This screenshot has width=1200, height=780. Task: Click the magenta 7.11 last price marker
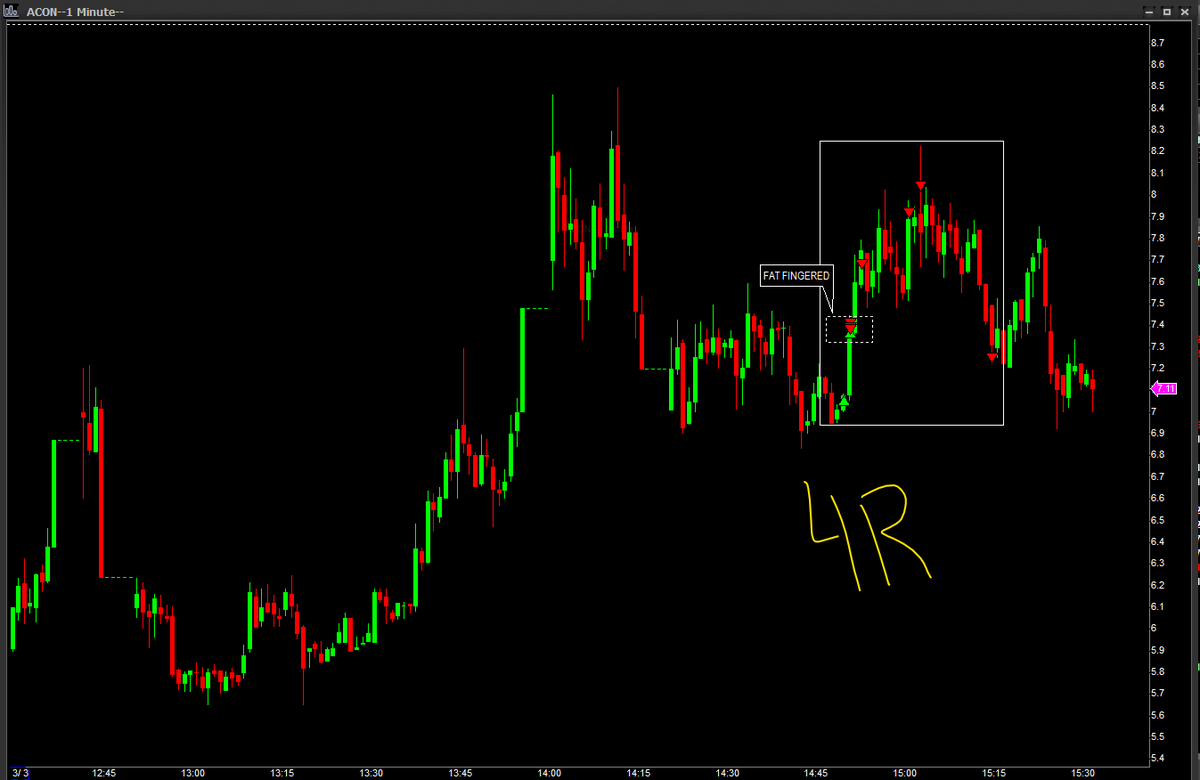[1165, 388]
